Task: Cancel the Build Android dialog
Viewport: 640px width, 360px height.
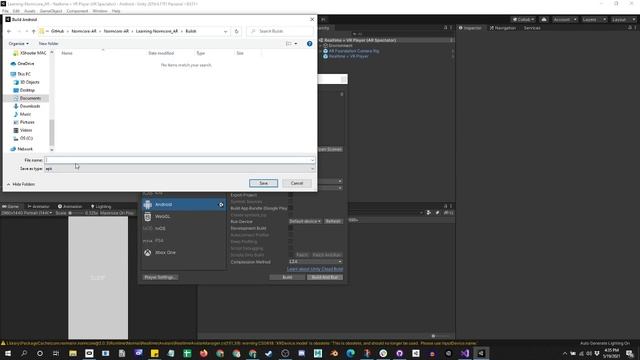Action: 297,183
